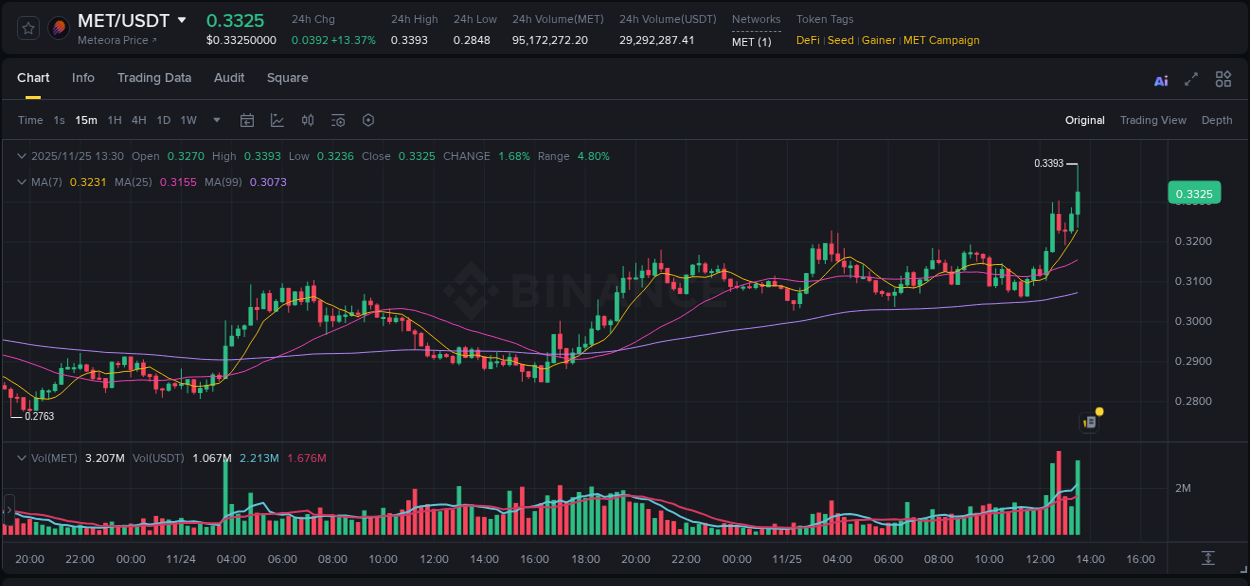Collapse the MA indicators row chevron
The height and width of the screenshot is (586, 1250).
(22, 182)
